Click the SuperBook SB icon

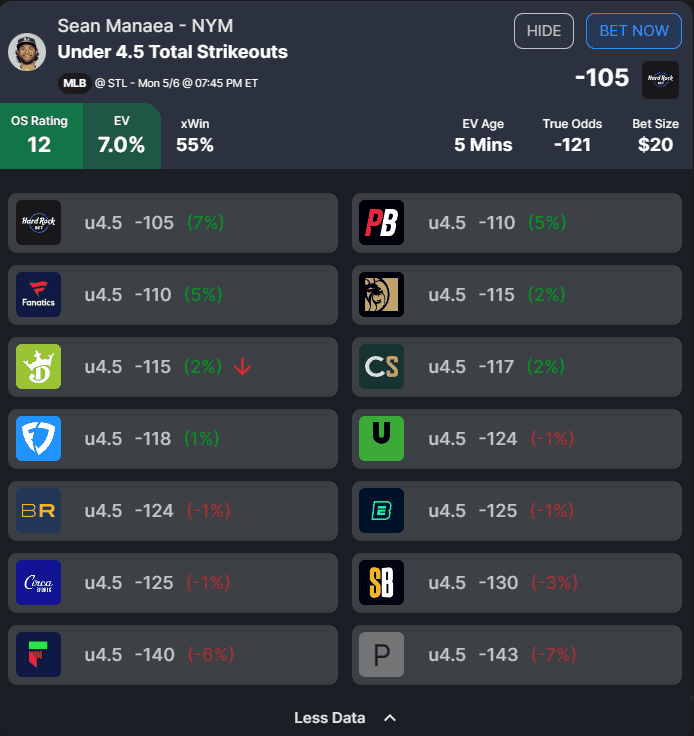[381, 583]
